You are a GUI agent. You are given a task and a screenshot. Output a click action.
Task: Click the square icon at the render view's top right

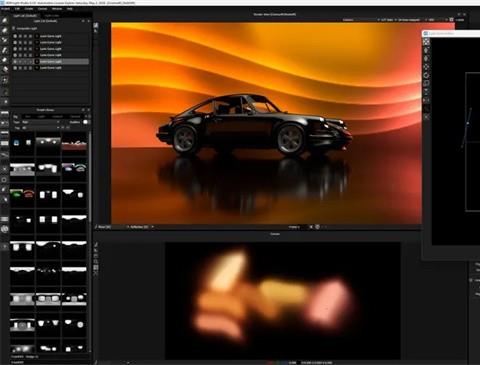tap(452, 20)
